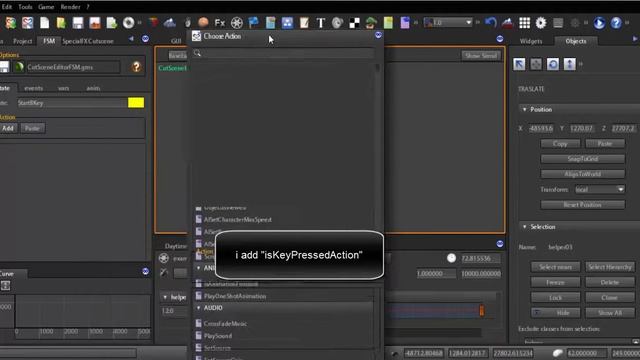This screenshot has width=640, height=360.
Task: Click the Paste action button beside Add
Action: point(32,128)
